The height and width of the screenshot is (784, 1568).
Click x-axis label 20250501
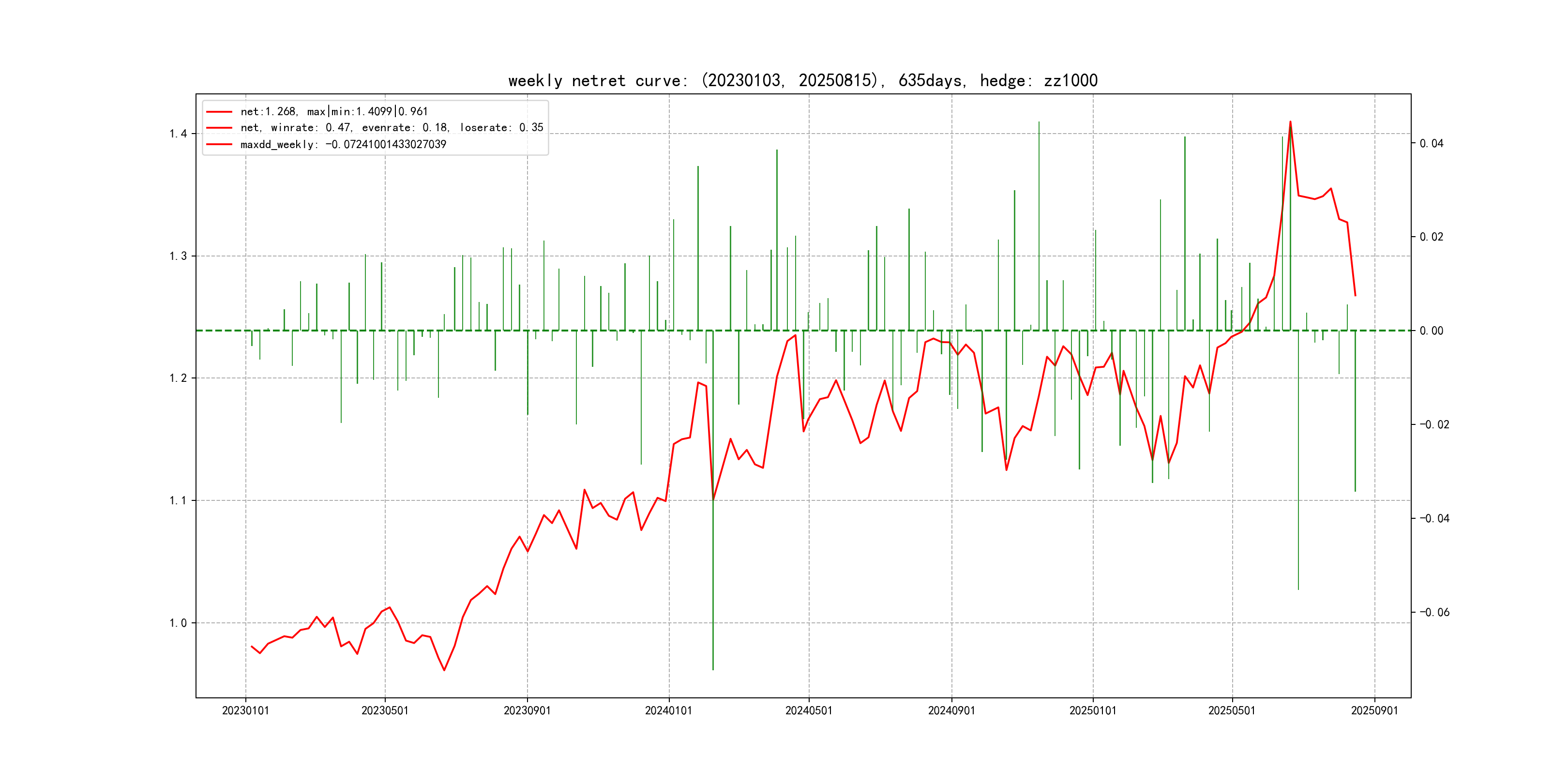pos(1231,711)
